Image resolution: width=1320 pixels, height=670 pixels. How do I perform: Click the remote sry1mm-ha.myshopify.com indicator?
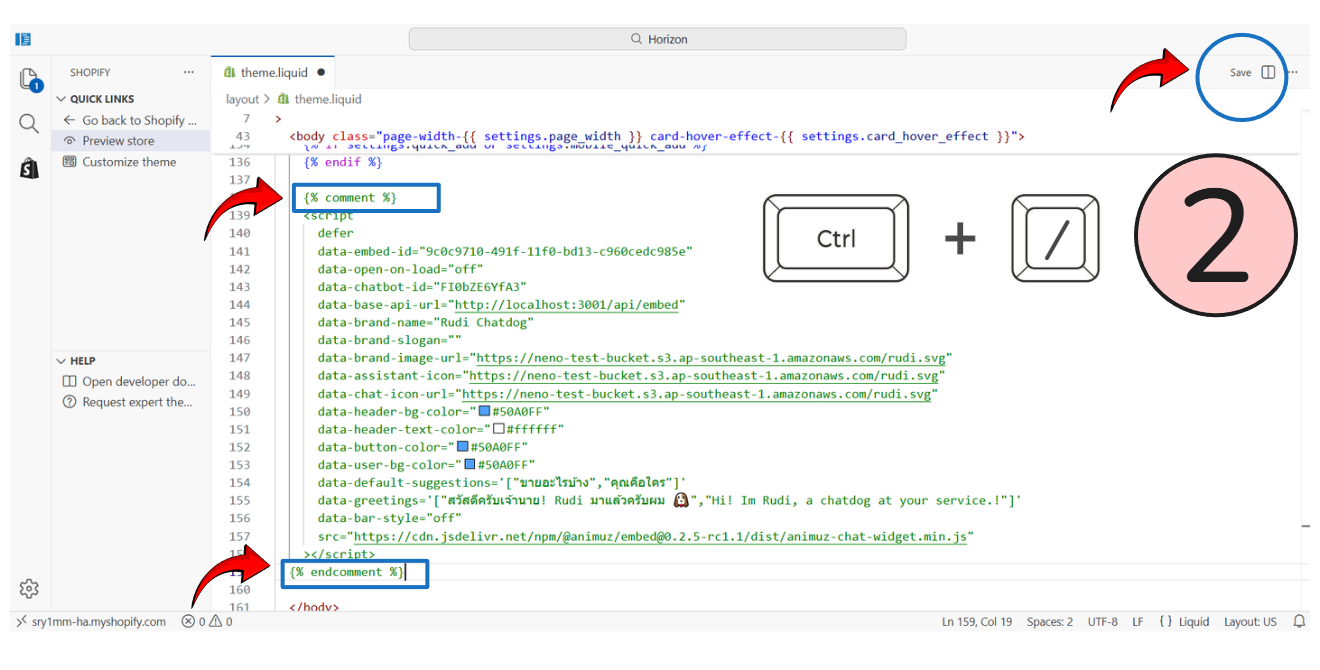(91, 622)
